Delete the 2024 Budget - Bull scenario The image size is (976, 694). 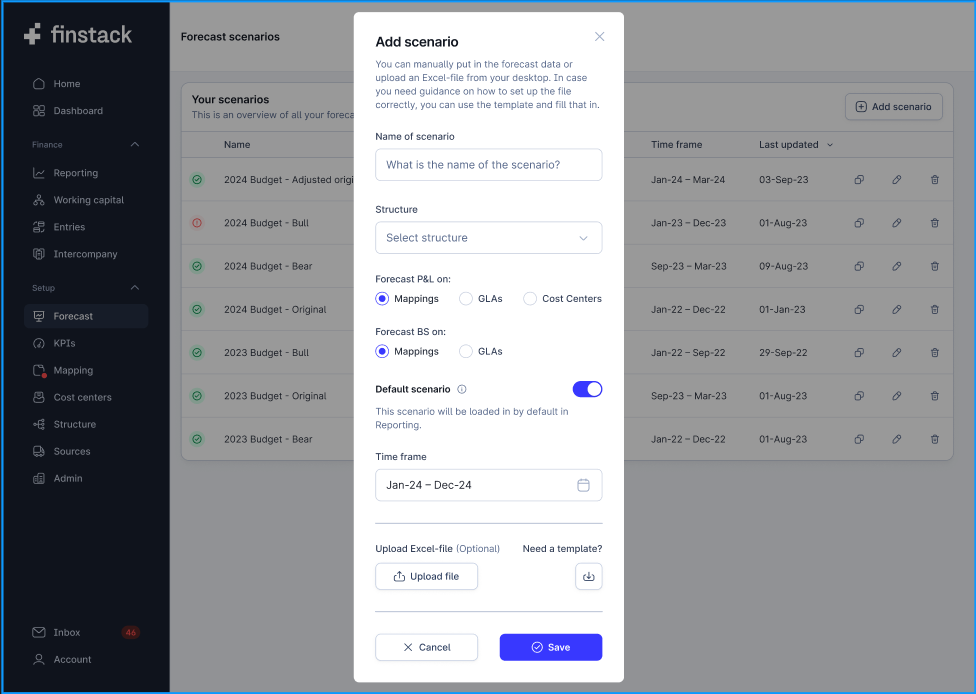click(x=934, y=223)
